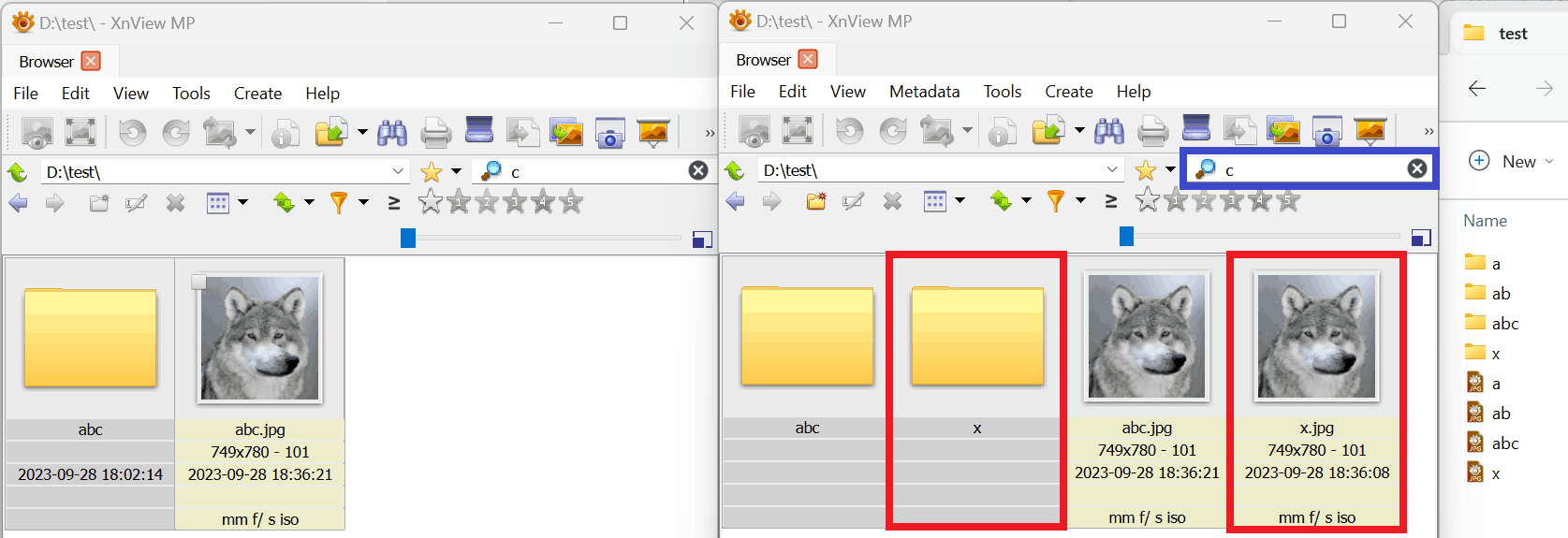The height and width of the screenshot is (538, 1568).
Task: Clear the search filter in left window
Action: [x=698, y=170]
